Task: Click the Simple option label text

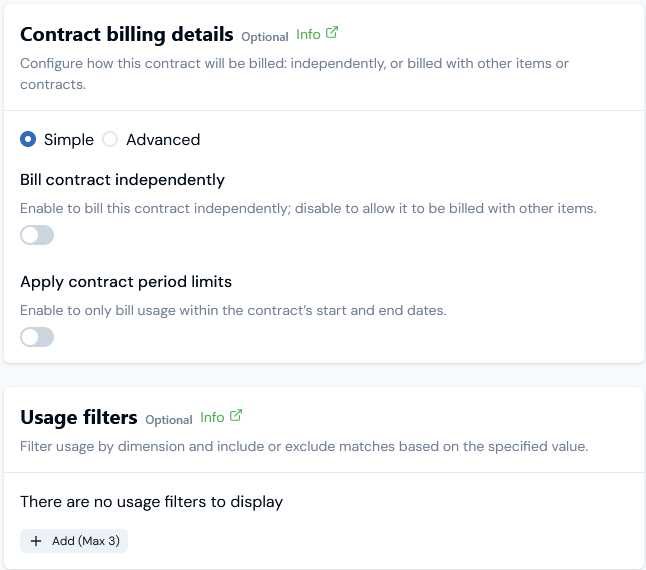Action: click(69, 140)
